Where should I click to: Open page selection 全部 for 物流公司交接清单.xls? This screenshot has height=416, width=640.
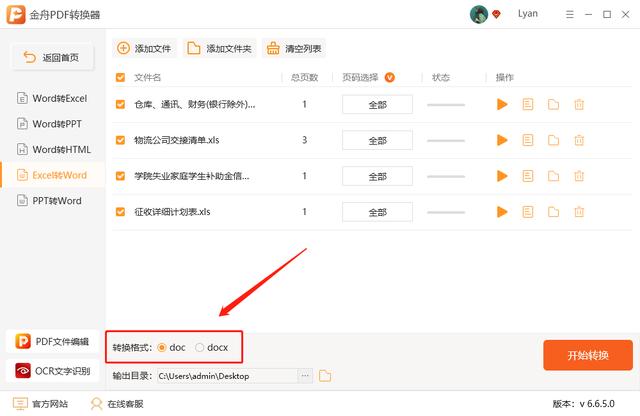[378, 140]
